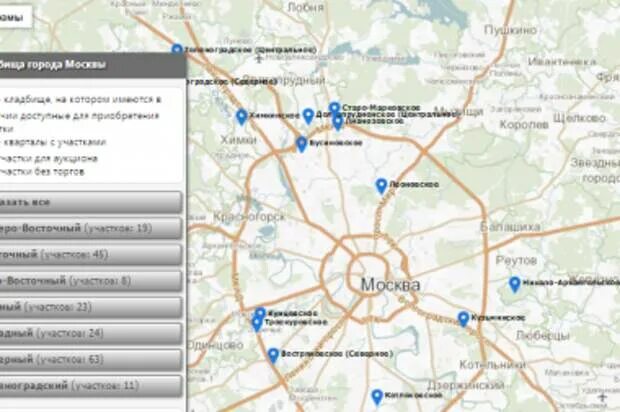
Task: Click the Красногорск label on map
Action: coord(249,217)
